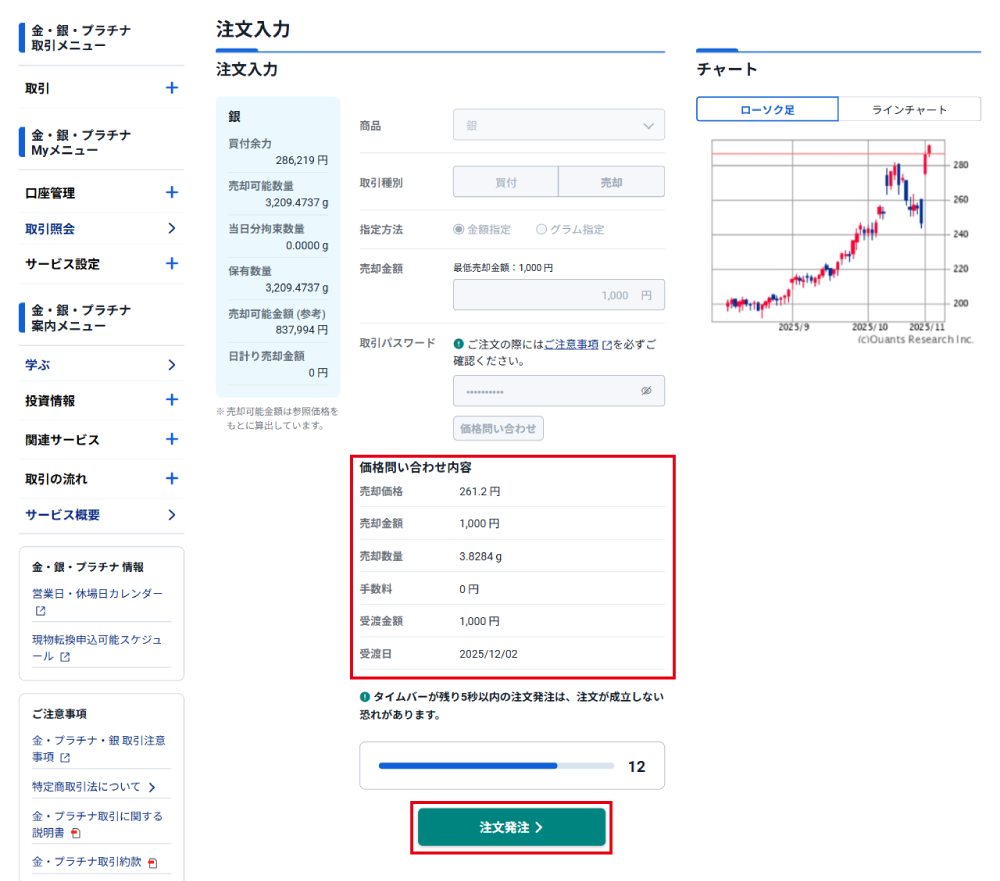Expand 取引 menu with plus icon
Screen dimensions: 1000x881
tap(171, 88)
